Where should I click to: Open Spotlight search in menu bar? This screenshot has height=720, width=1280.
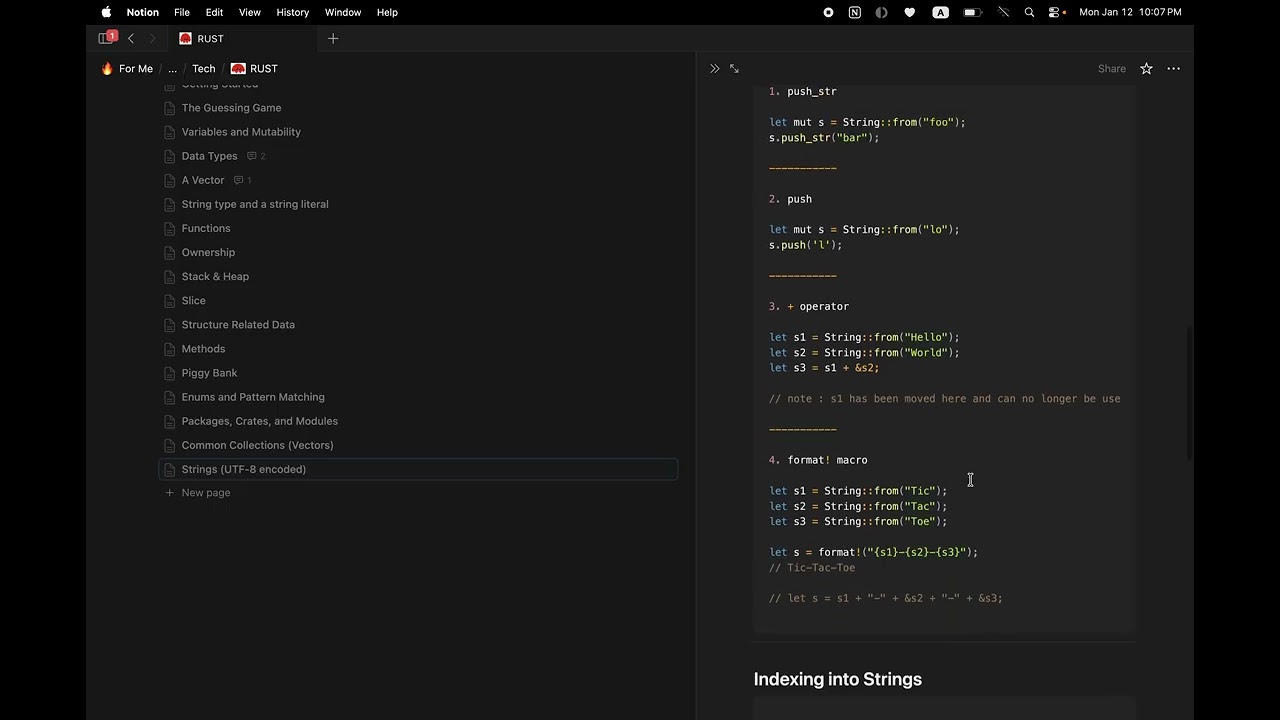(x=1029, y=12)
